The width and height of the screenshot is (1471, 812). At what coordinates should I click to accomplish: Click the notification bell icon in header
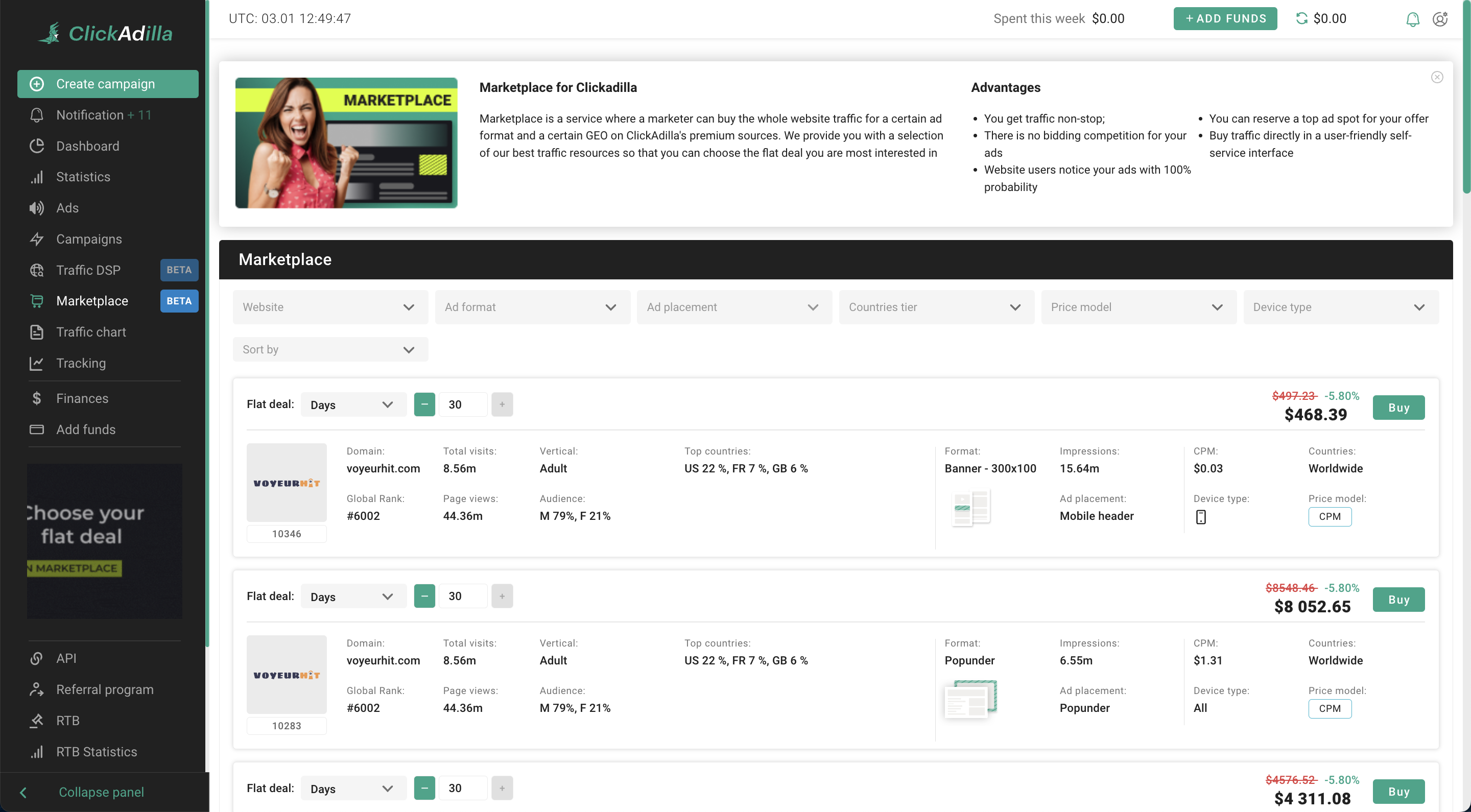point(1412,19)
